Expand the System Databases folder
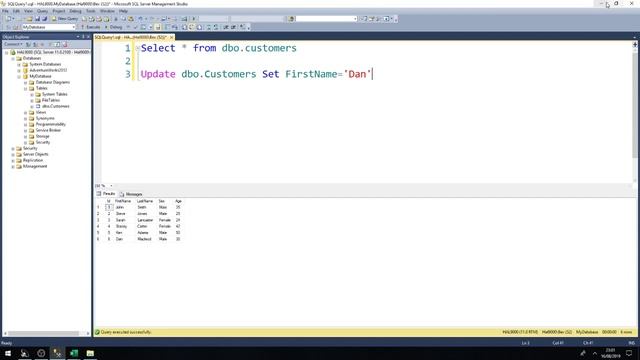 (19, 64)
